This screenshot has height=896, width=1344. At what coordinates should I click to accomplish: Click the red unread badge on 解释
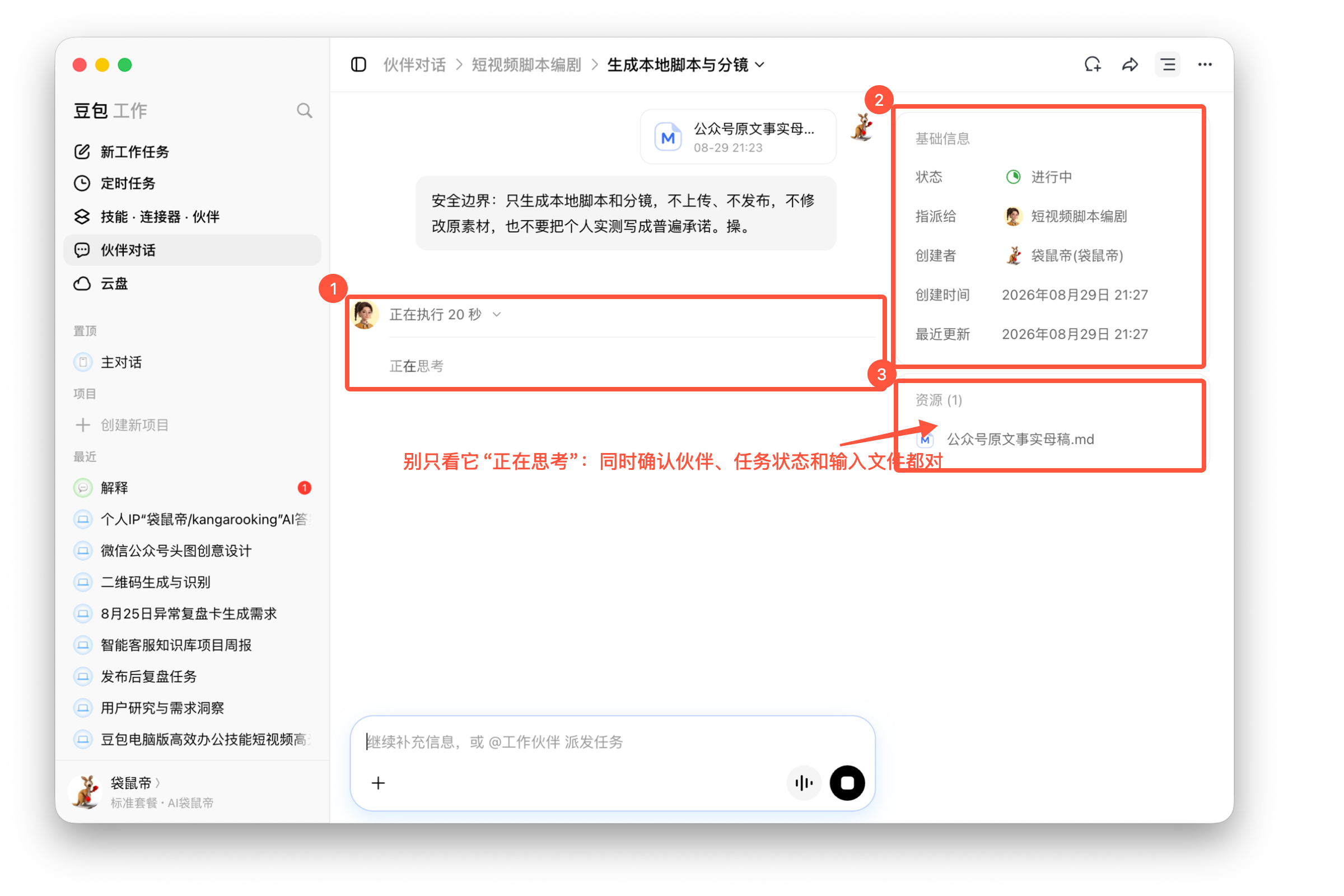tap(305, 488)
